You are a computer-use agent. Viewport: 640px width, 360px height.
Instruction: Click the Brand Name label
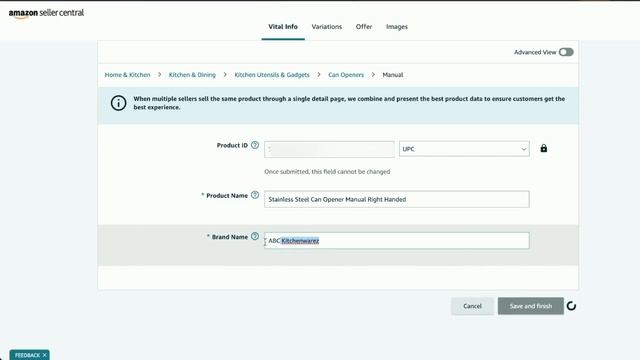230,237
